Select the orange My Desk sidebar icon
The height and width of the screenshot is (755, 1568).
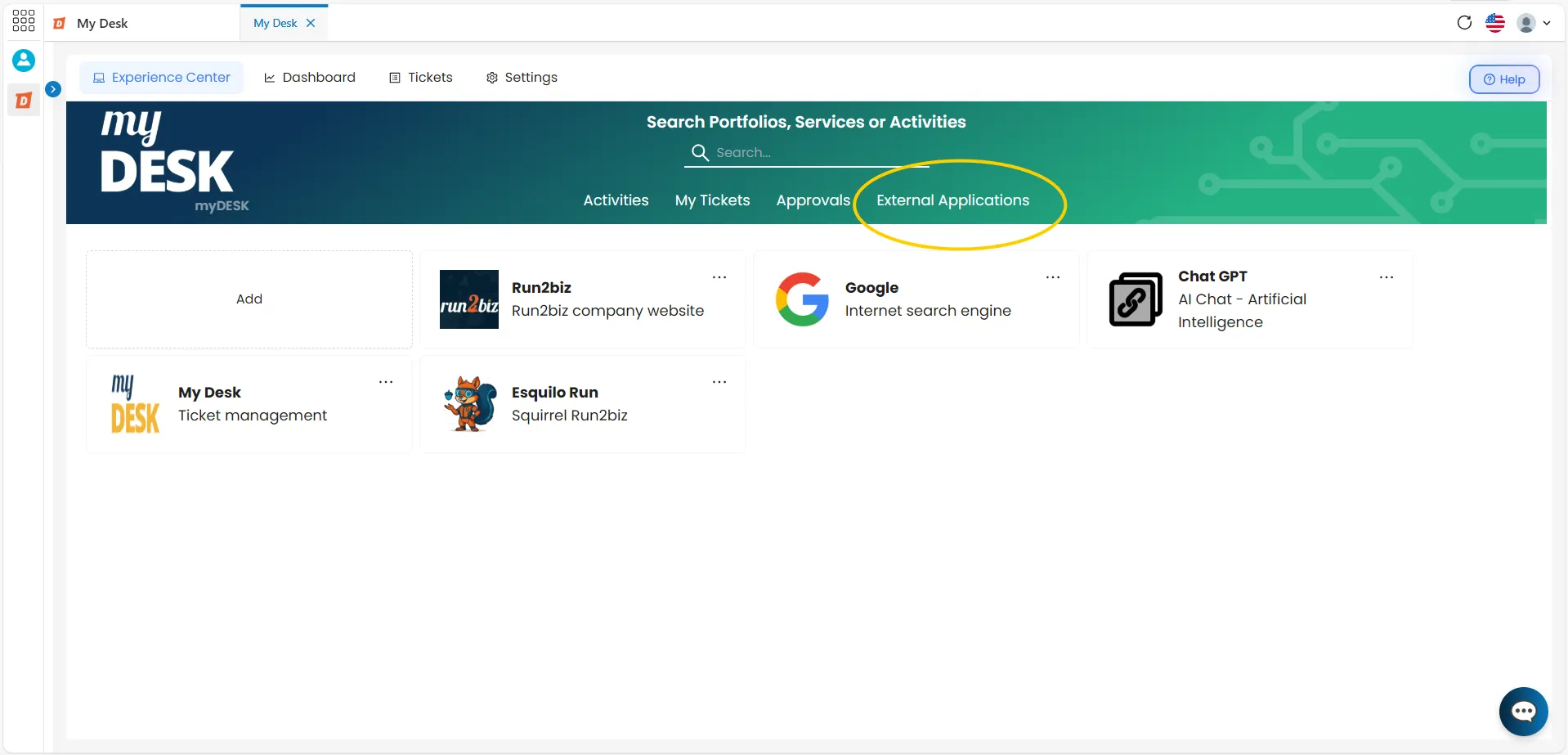(x=24, y=100)
